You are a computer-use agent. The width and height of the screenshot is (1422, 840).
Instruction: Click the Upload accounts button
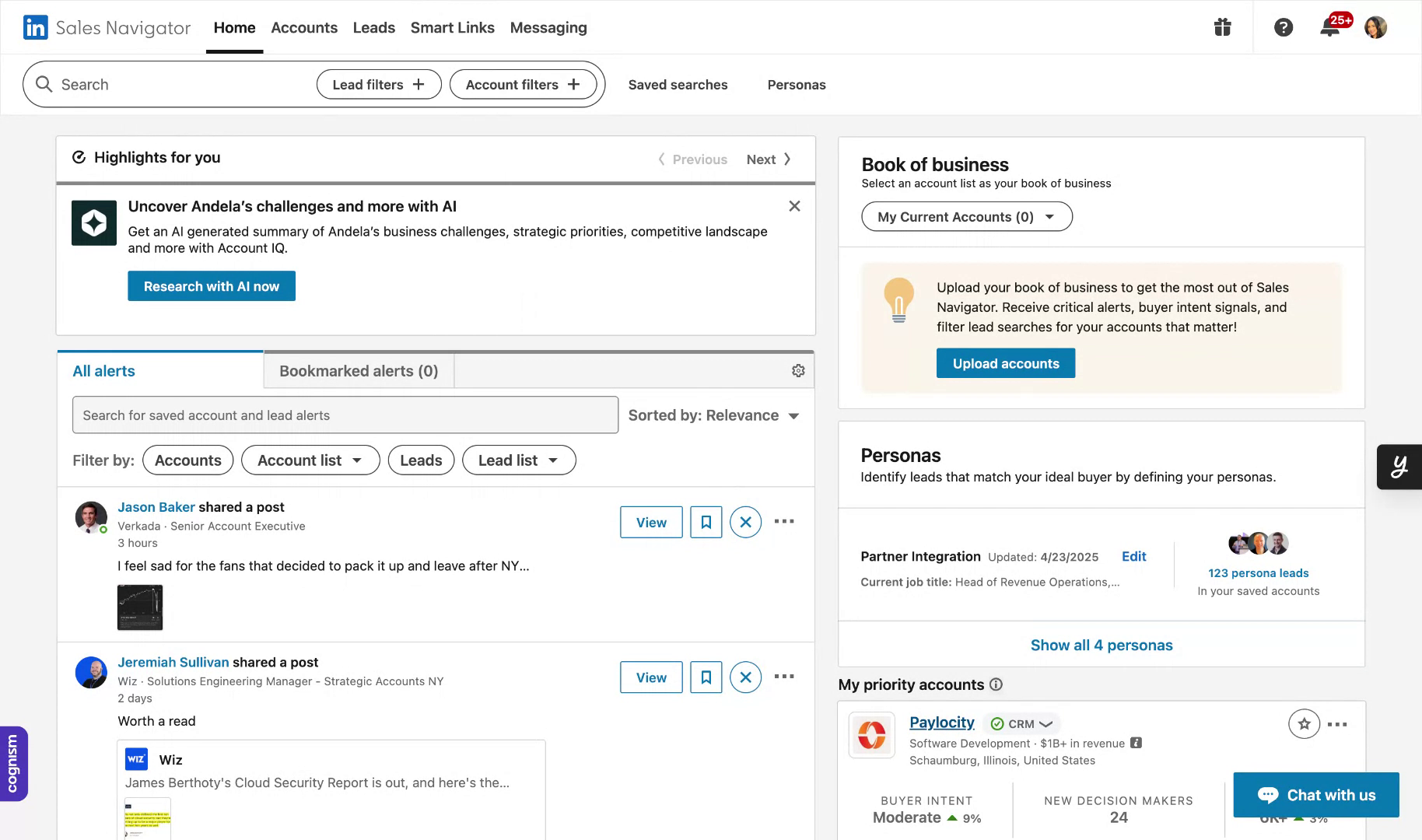coord(1005,363)
